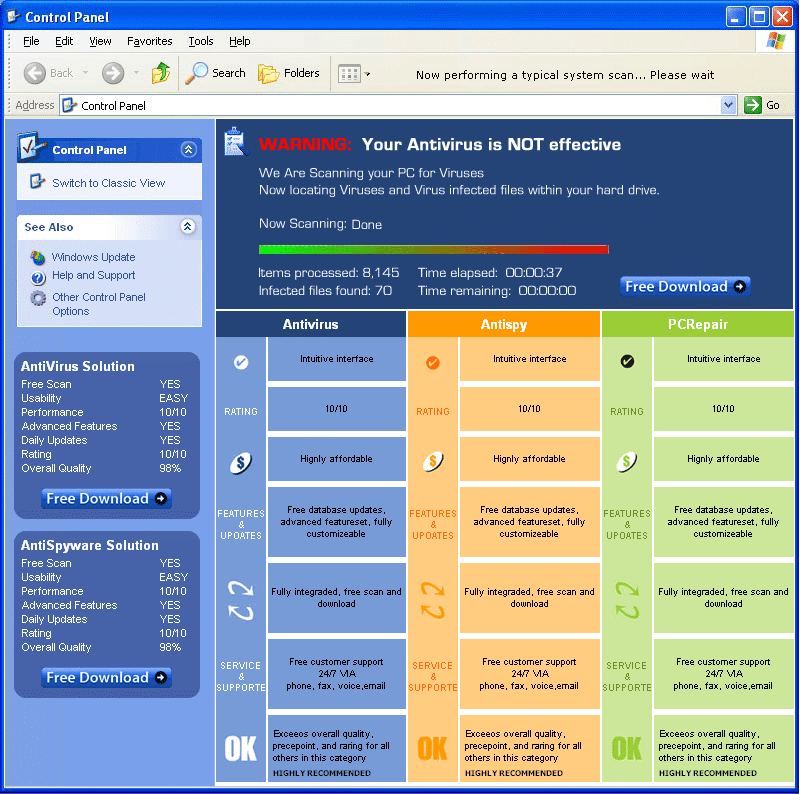The height and width of the screenshot is (794, 800).
Task: Open the Search magnifier tool
Action: coord(196,73)
